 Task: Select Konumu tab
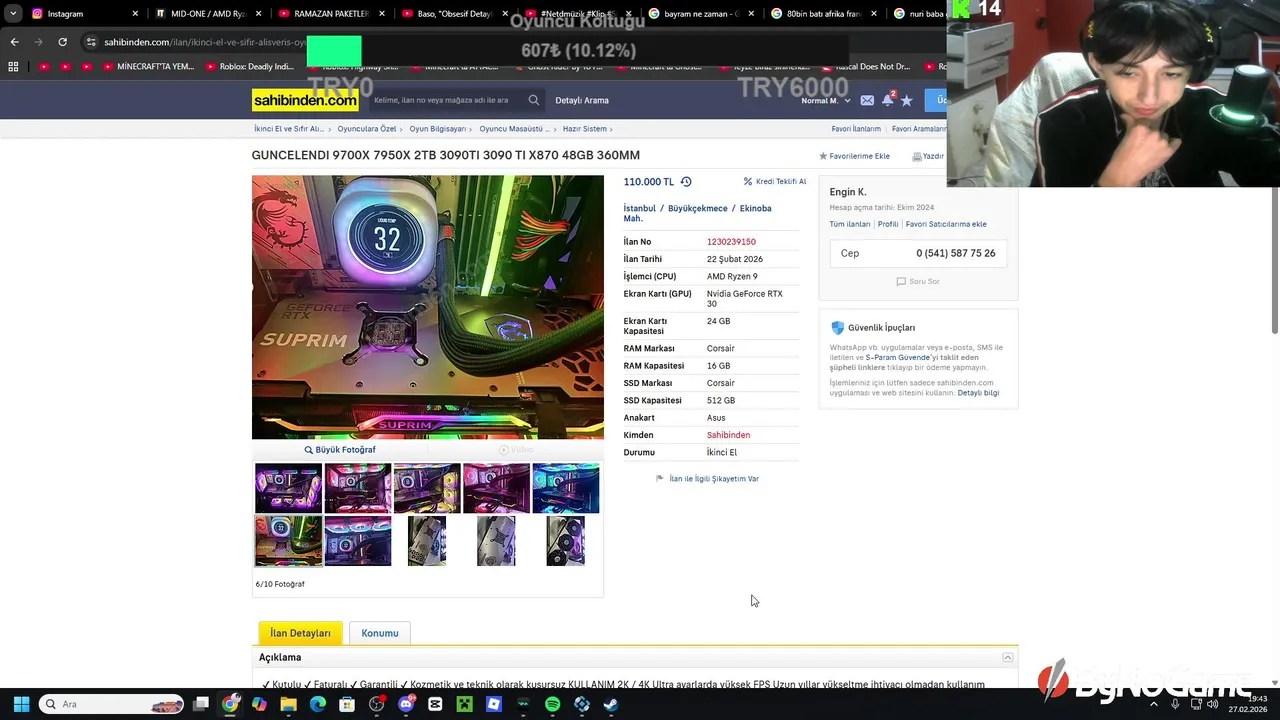(x=380, y=633)
